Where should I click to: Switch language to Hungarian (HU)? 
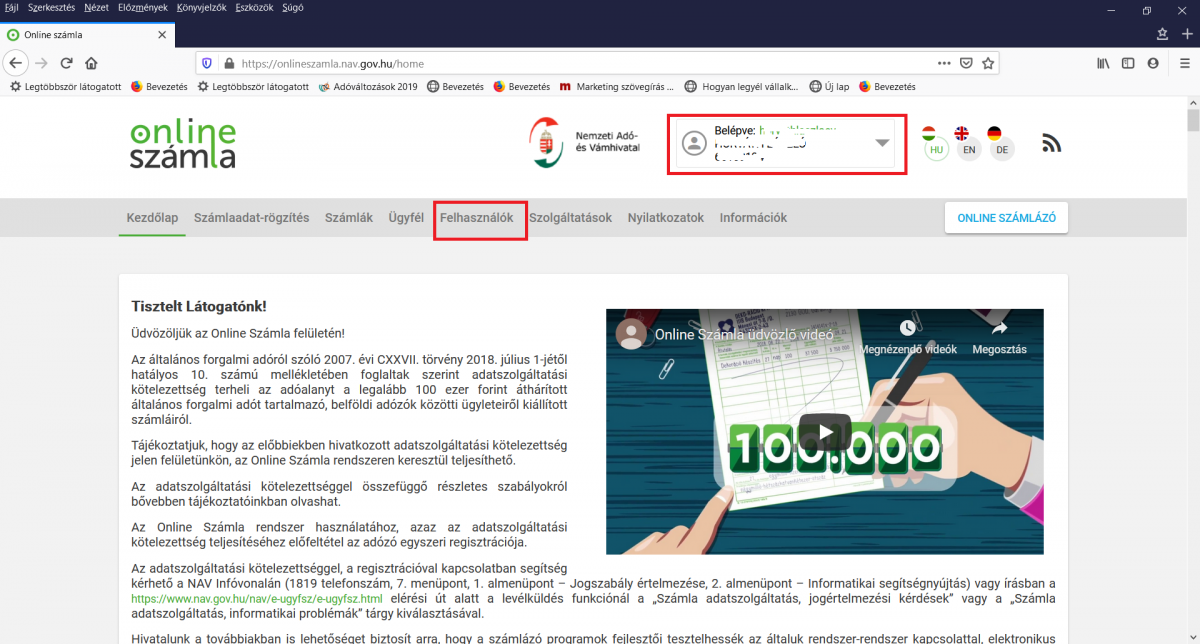point(936,150)
